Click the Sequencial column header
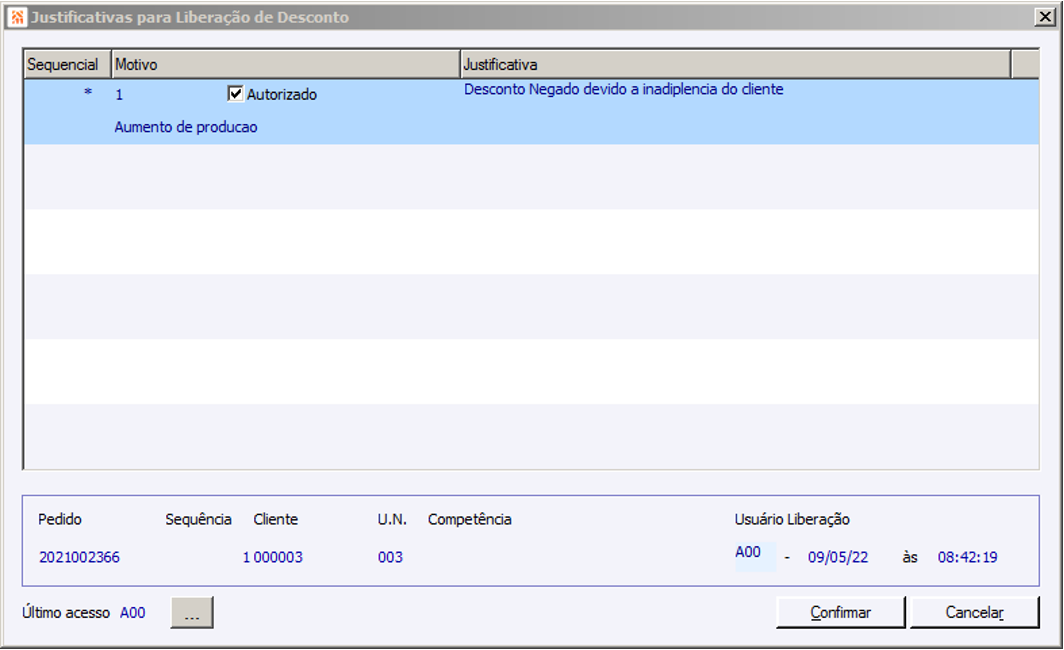Screen dimensions: 1064x650 [67, 64]
